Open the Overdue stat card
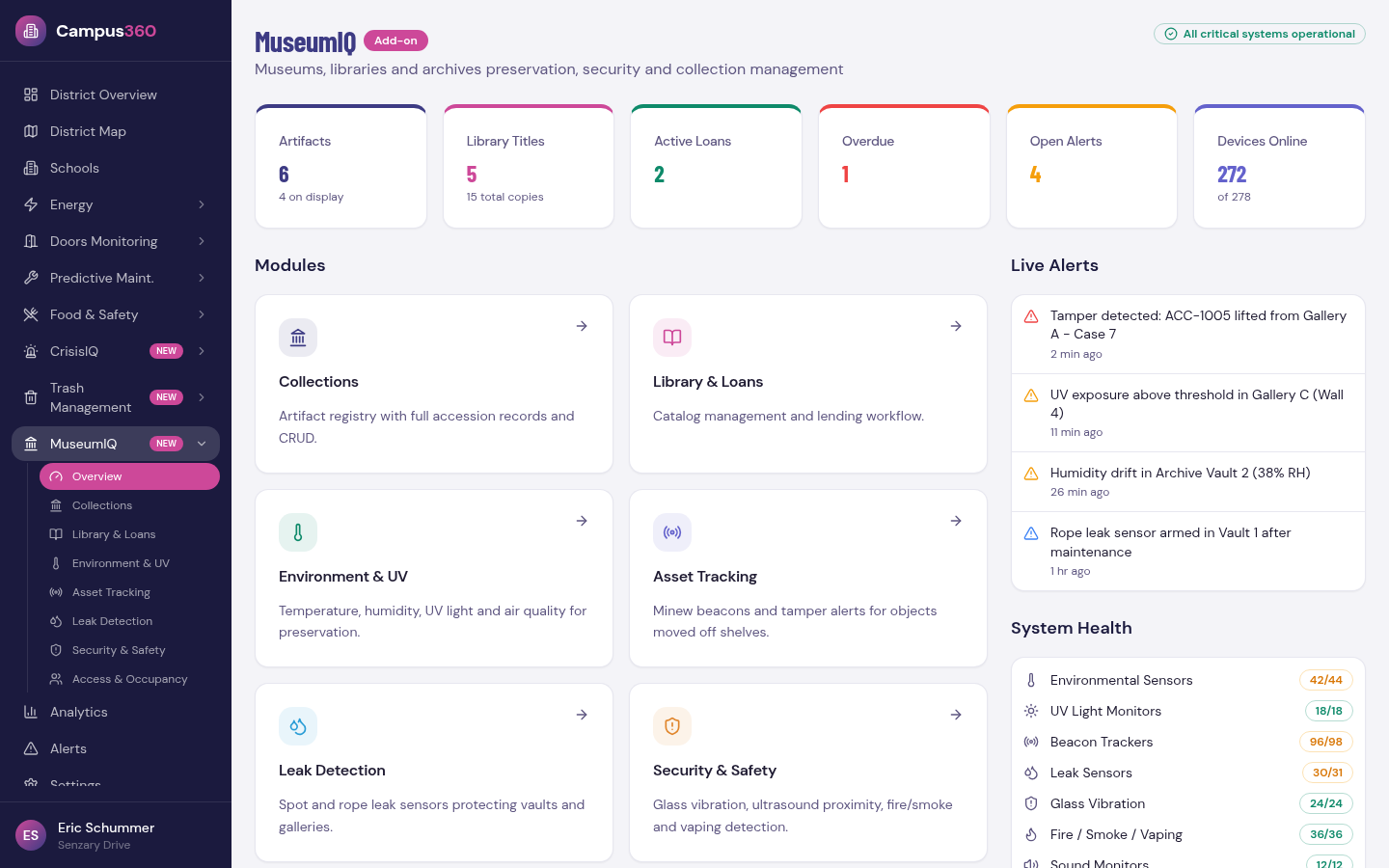 click(904, 166)
